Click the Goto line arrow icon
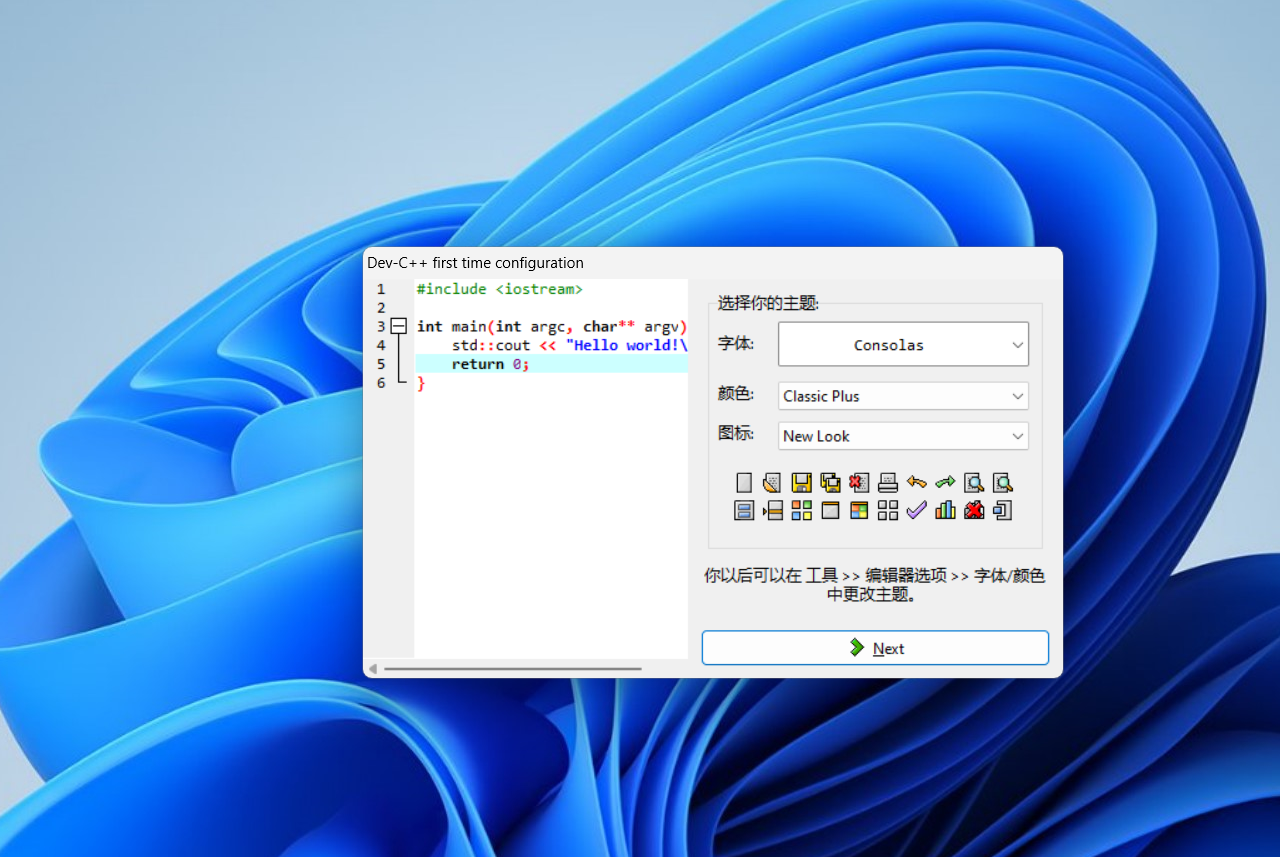This screenshot has width=1280, height=857. click(772, 511)
